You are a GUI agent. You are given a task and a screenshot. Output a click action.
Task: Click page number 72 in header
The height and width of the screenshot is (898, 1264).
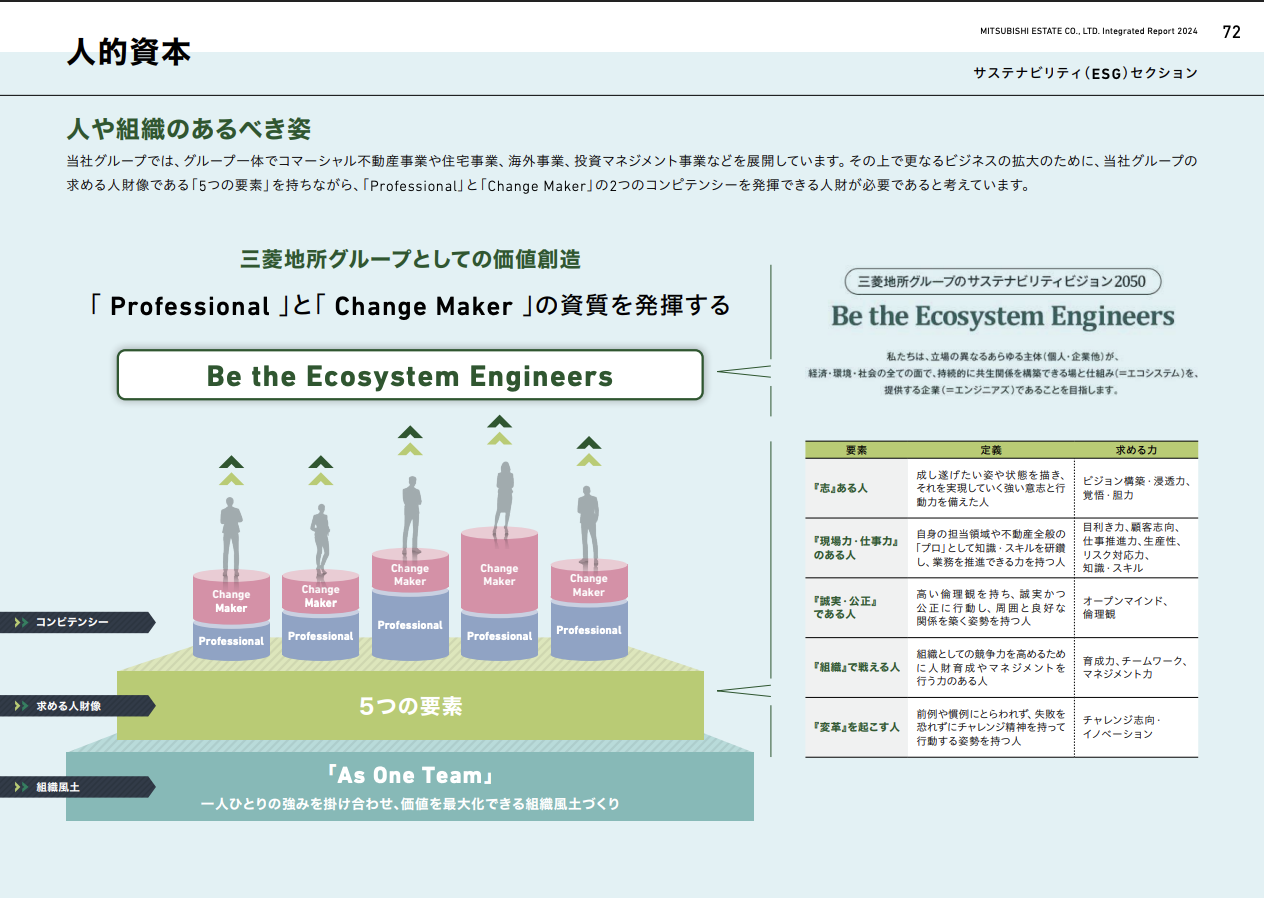pos(1231,31)
